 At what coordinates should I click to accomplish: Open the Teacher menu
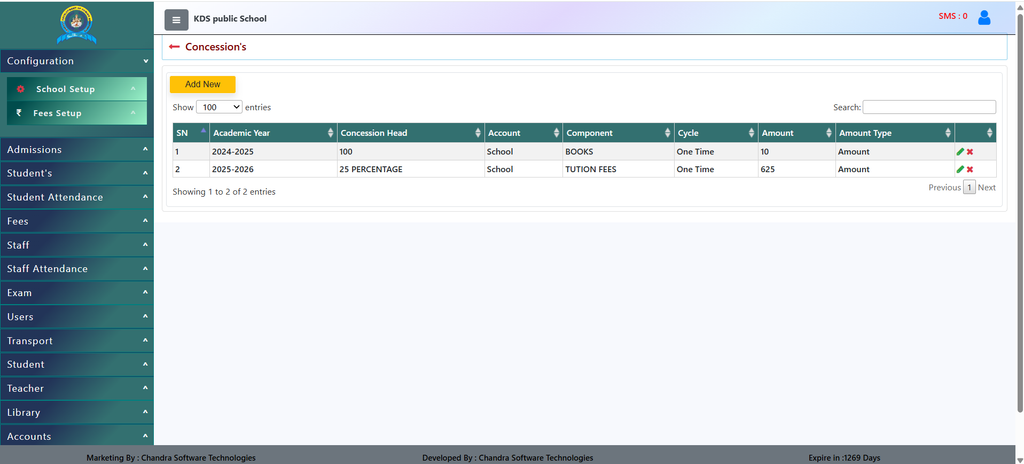tap(77, 388)
